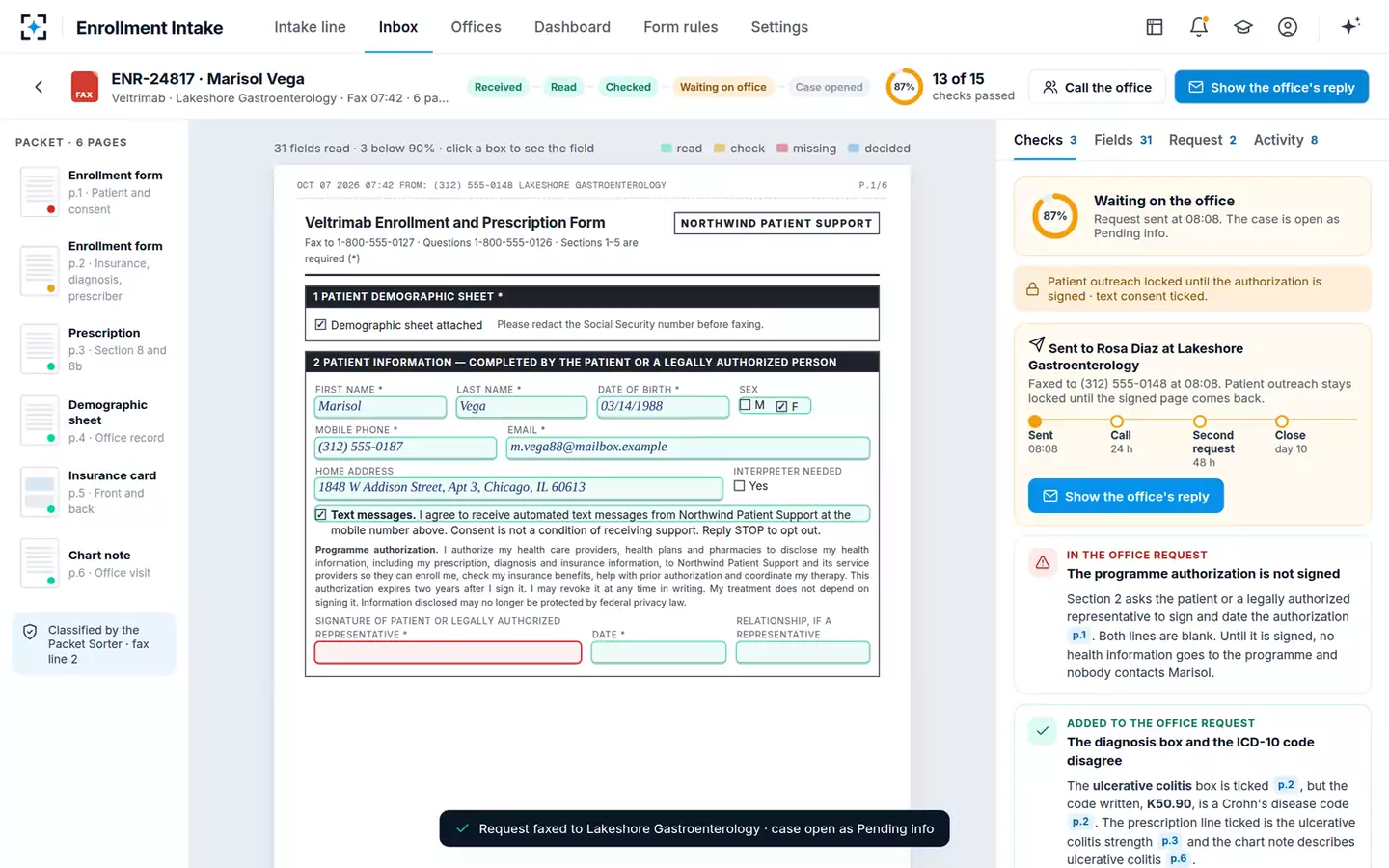Click the warning triangle on office request
Screen dimensions: 1389x868
[x=1043, y=562]
